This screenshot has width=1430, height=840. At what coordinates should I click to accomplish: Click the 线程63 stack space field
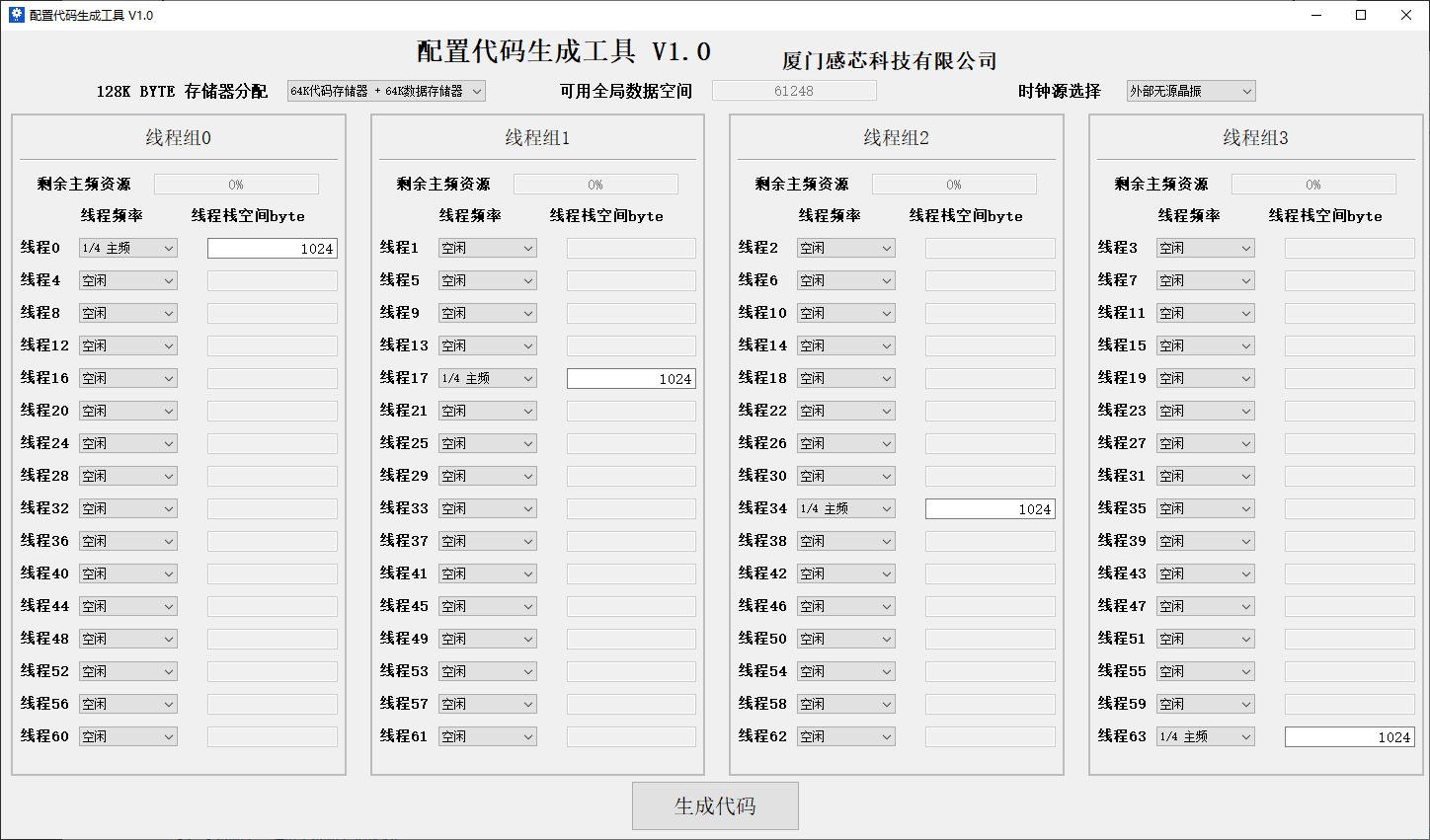(1350, 737)
